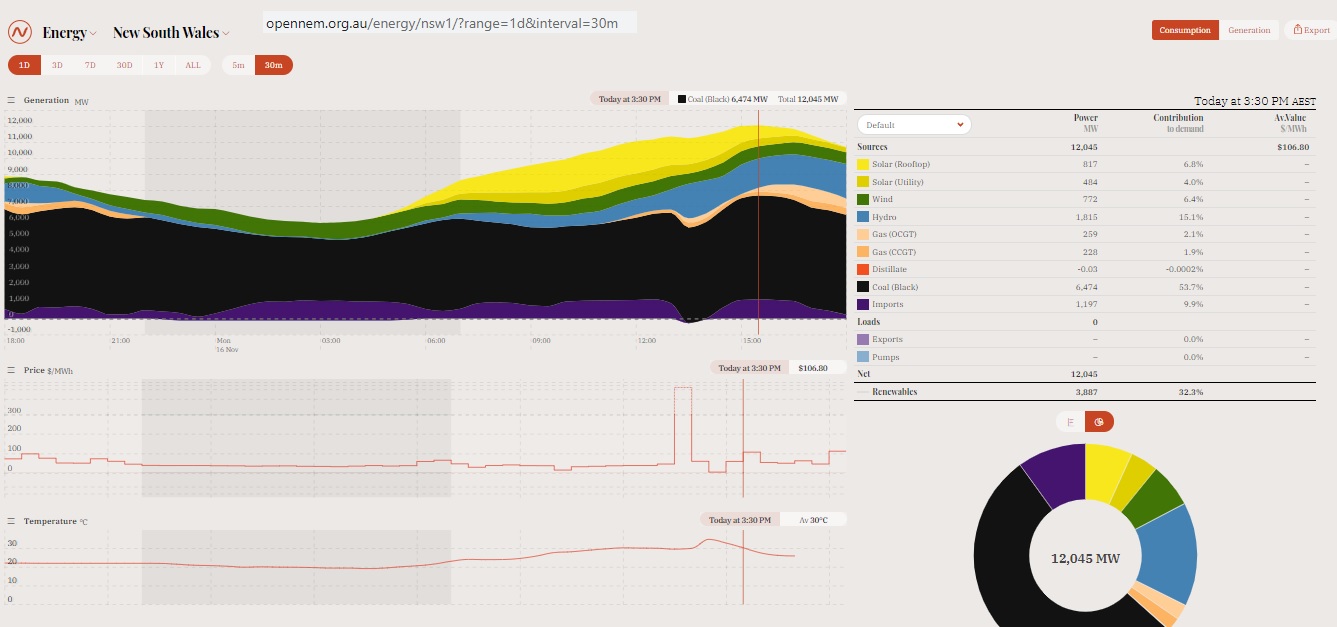Click the 12,045 MW donut center label
Image resolution: width=1337 pixels, height=627 pixels.
pyautogui.click(x=1085, y=558)
